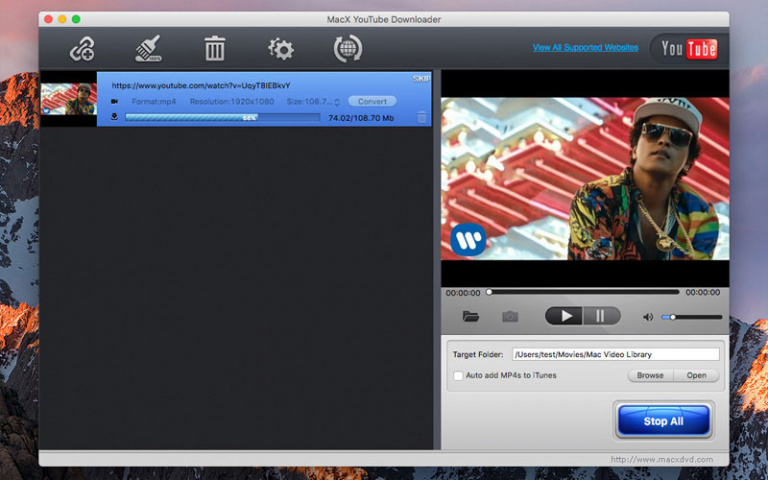
Task: Click the elapsed time 00:00:00 label
Action: pos(463,293)
